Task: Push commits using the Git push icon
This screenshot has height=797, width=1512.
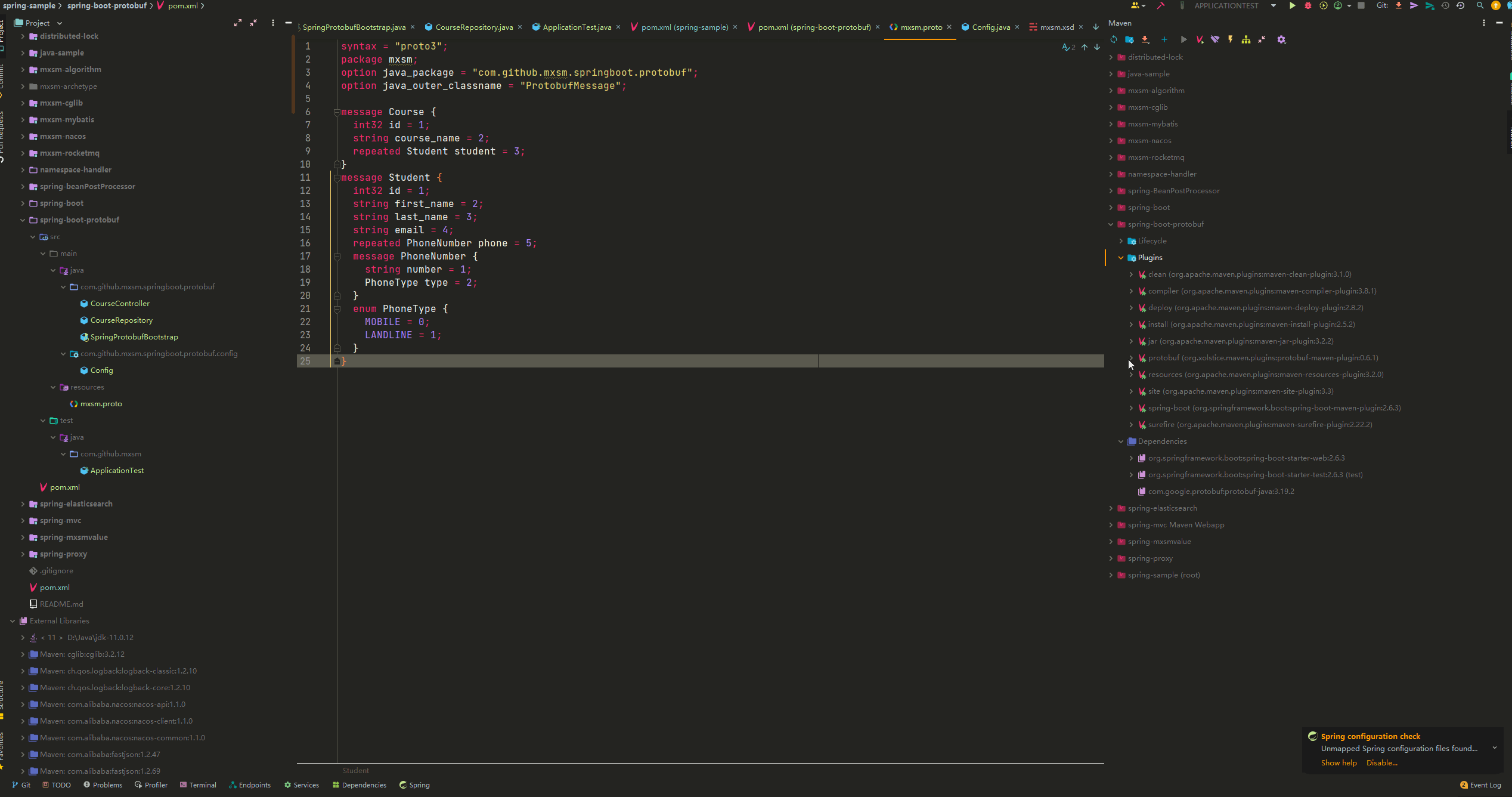Action: point(1414,5)
